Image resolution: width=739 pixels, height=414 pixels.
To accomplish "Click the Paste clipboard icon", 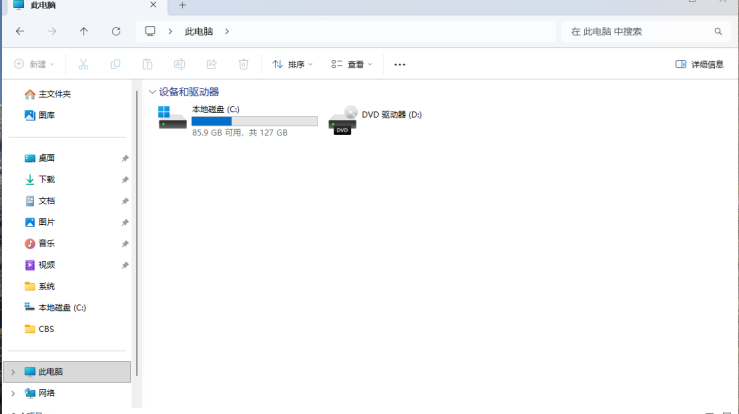I will (x=148, y=64).
